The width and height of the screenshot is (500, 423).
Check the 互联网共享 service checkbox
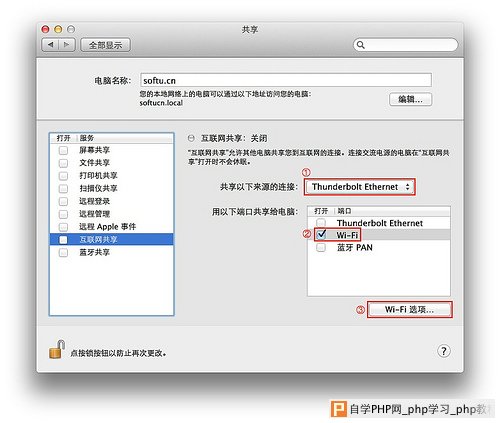tap(63, 240)
